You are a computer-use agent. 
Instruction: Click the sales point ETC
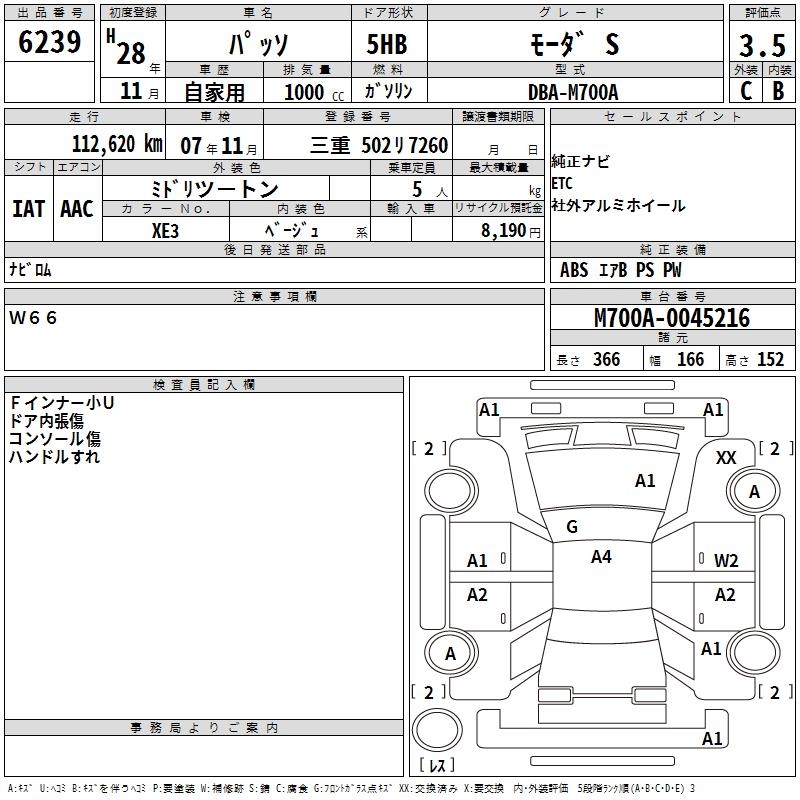pyautogui.click(x=562, y=183)
